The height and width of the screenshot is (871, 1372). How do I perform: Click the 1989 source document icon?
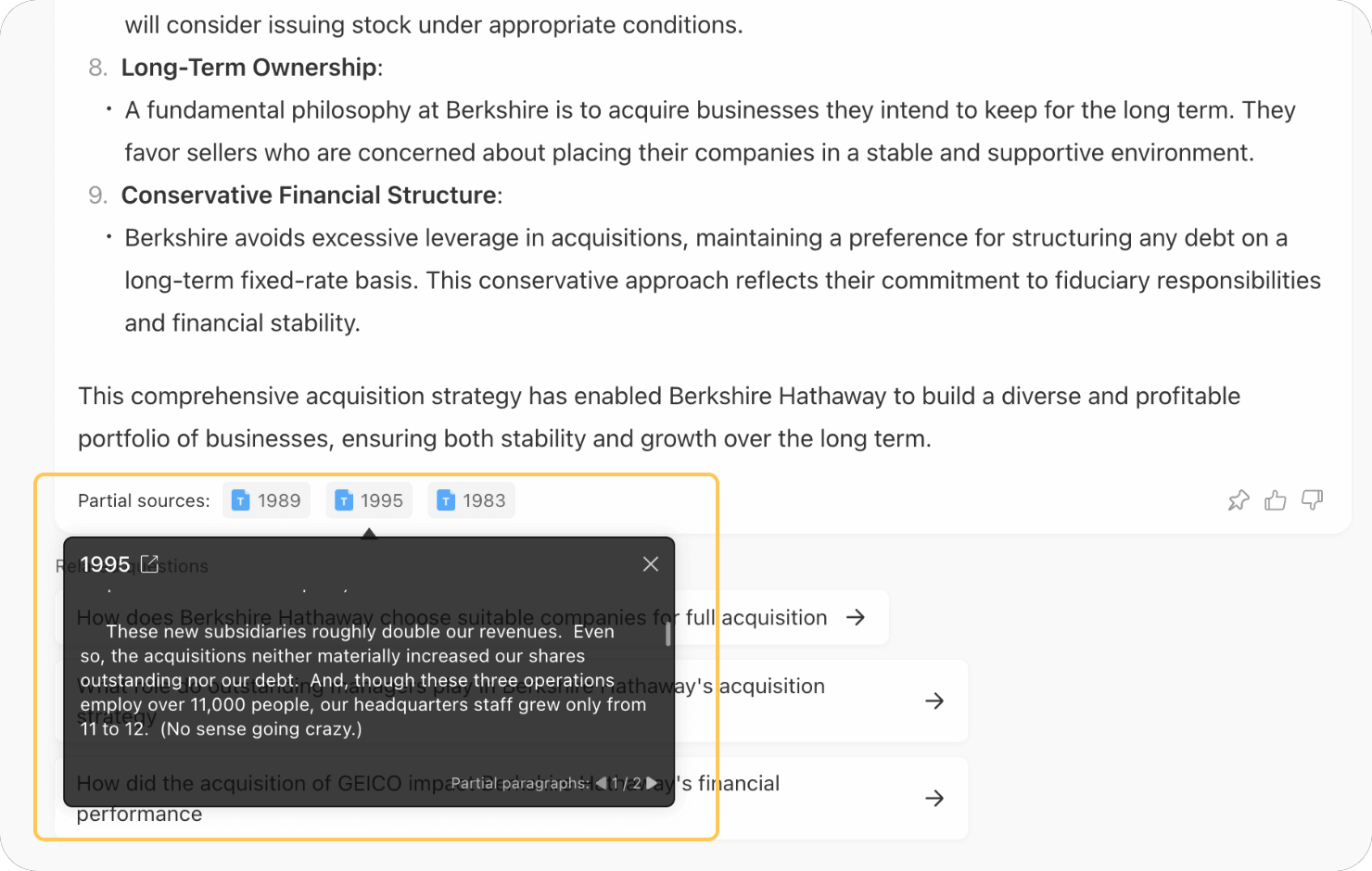[241, 500]
